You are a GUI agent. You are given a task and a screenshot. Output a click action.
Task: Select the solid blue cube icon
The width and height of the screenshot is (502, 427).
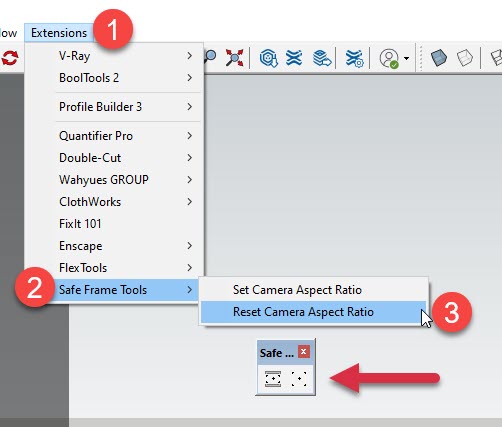point(438,58)
